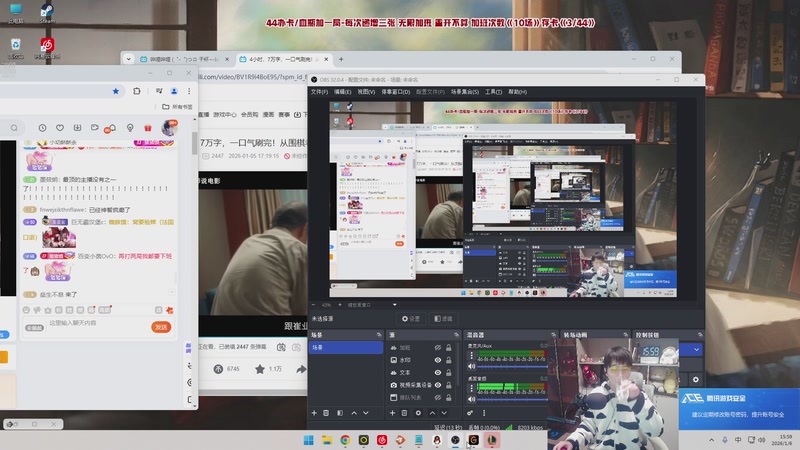This screenshot has height=450, width=800.
Task: Click the red gift icon in Bilibili header
Action: [x=147, y=128]
